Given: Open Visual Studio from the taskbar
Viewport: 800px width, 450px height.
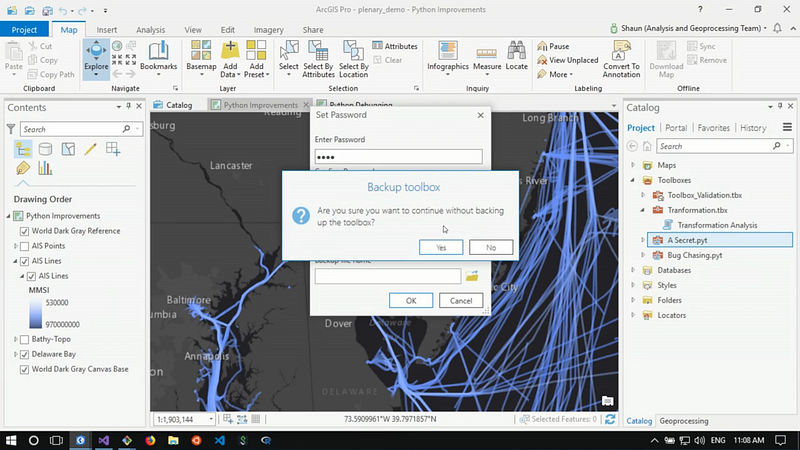Looking at the screenshot, I should click(104, 440).
